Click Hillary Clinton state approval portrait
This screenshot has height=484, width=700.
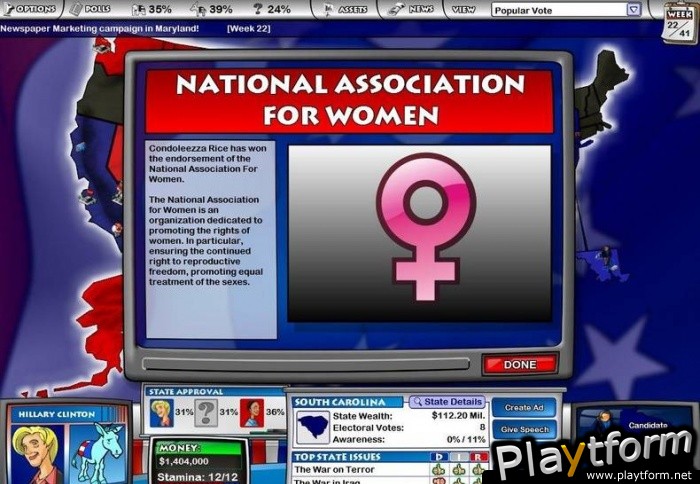tap(161, 413)
